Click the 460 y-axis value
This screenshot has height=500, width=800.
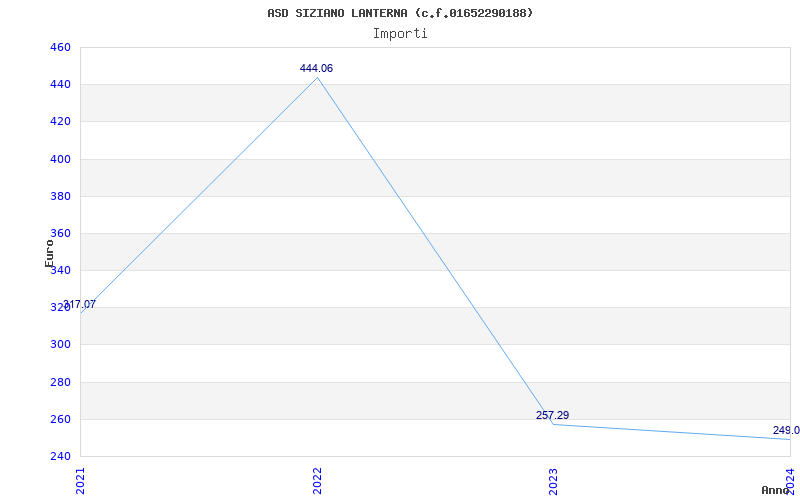[60, 47]
